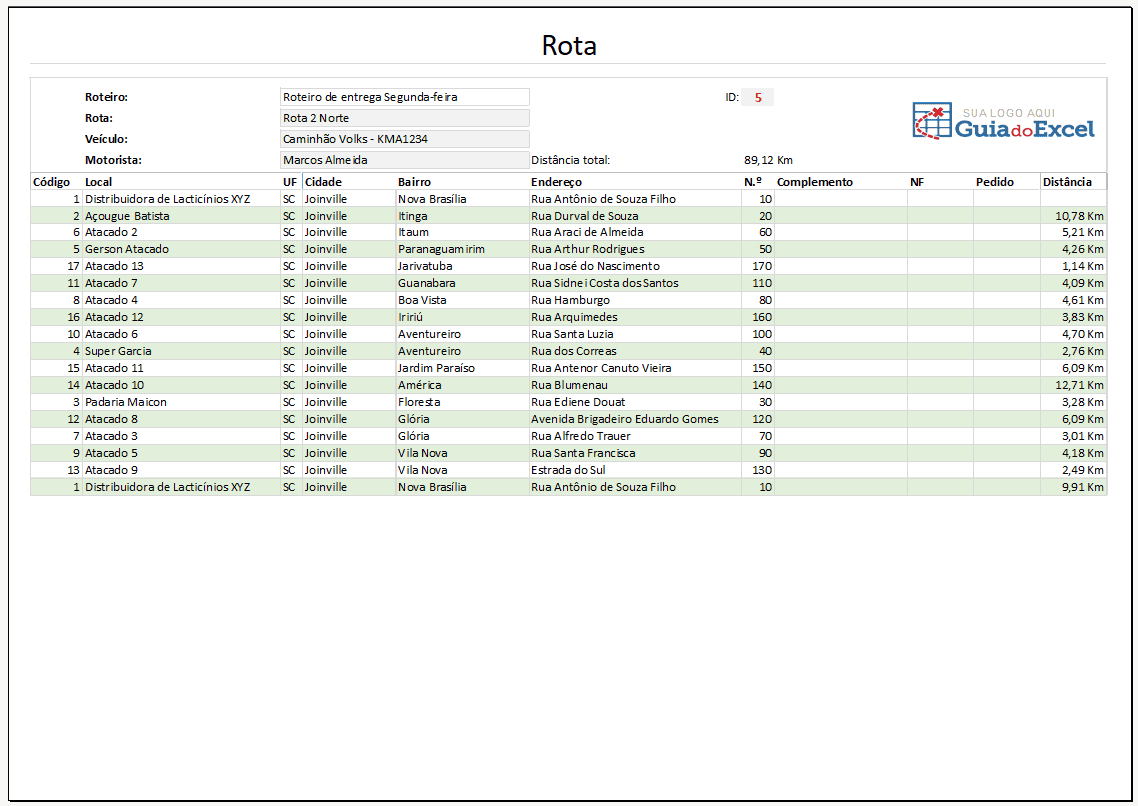Click the Motorista field Marcos Almeida
Screen dimensions: 1138x806
pos(404,160)
